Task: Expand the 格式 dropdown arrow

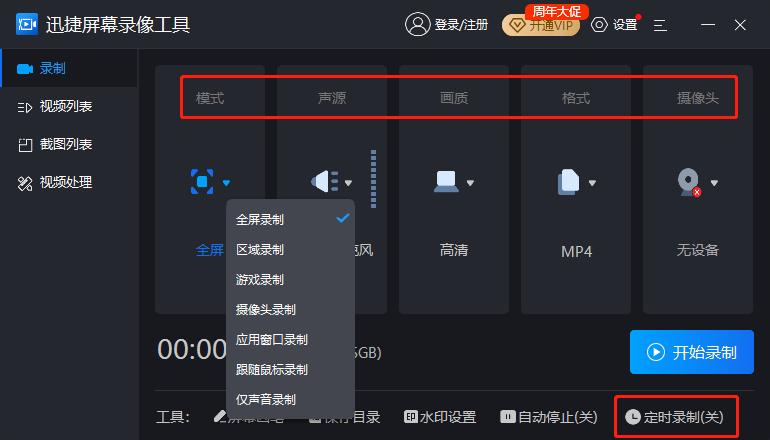Action: (x=592, y=183)
